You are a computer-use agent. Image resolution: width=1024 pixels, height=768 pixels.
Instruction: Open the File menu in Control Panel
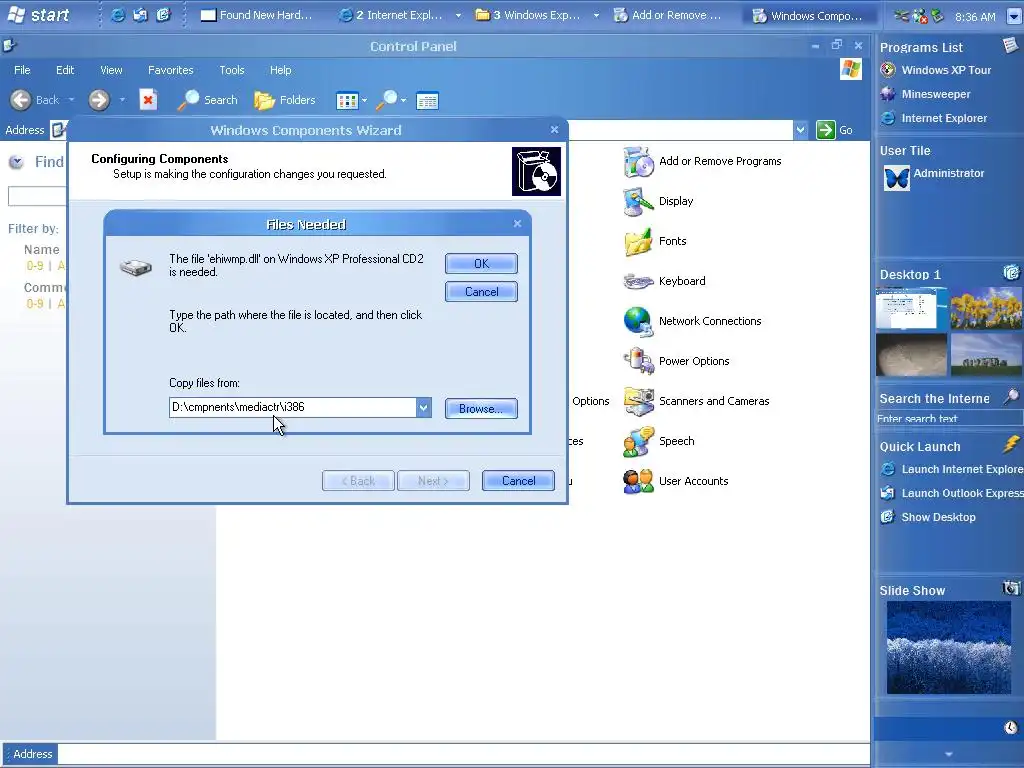click(x=22, y=70)
